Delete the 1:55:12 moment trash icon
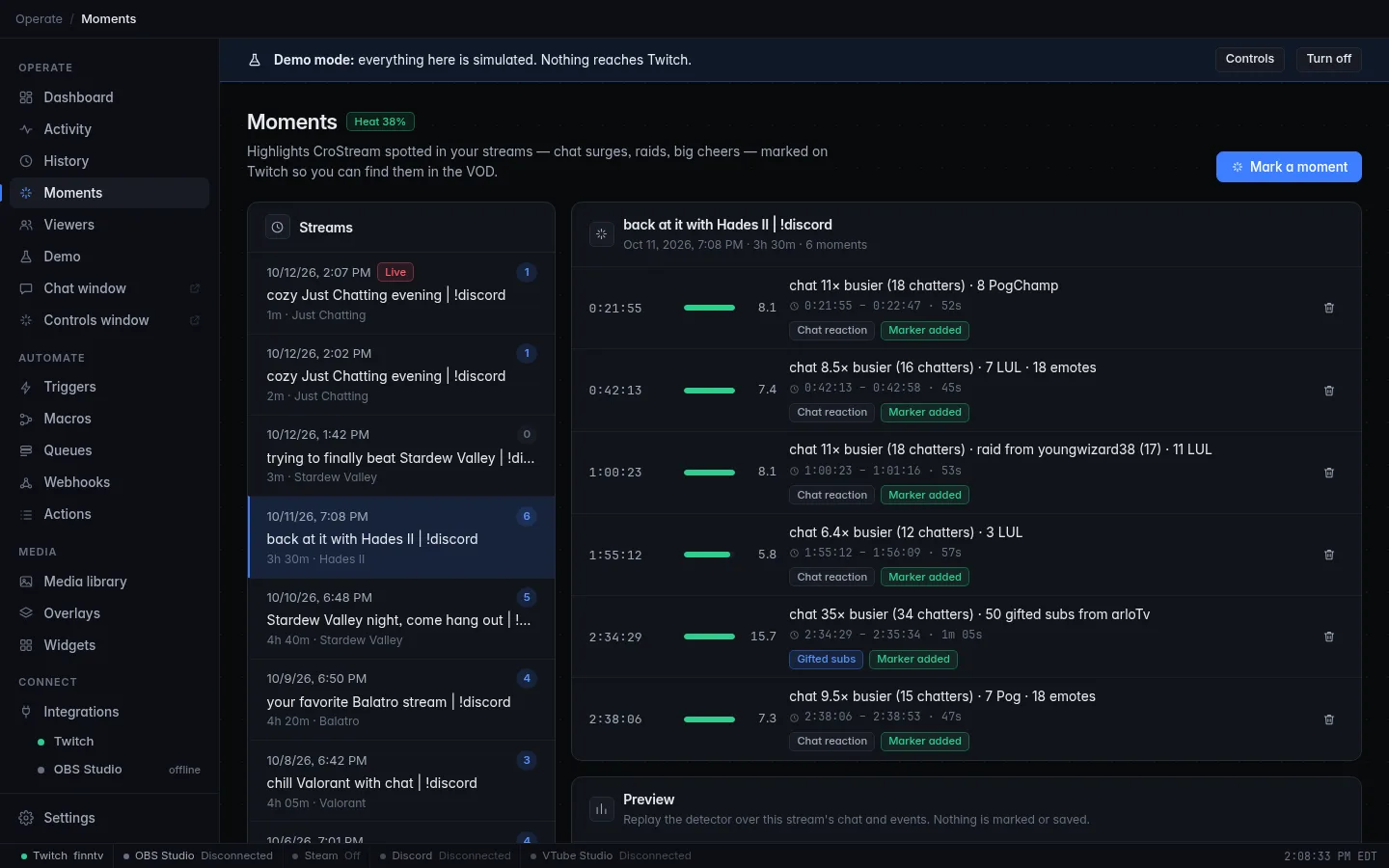 click(x=1329, y=555)
